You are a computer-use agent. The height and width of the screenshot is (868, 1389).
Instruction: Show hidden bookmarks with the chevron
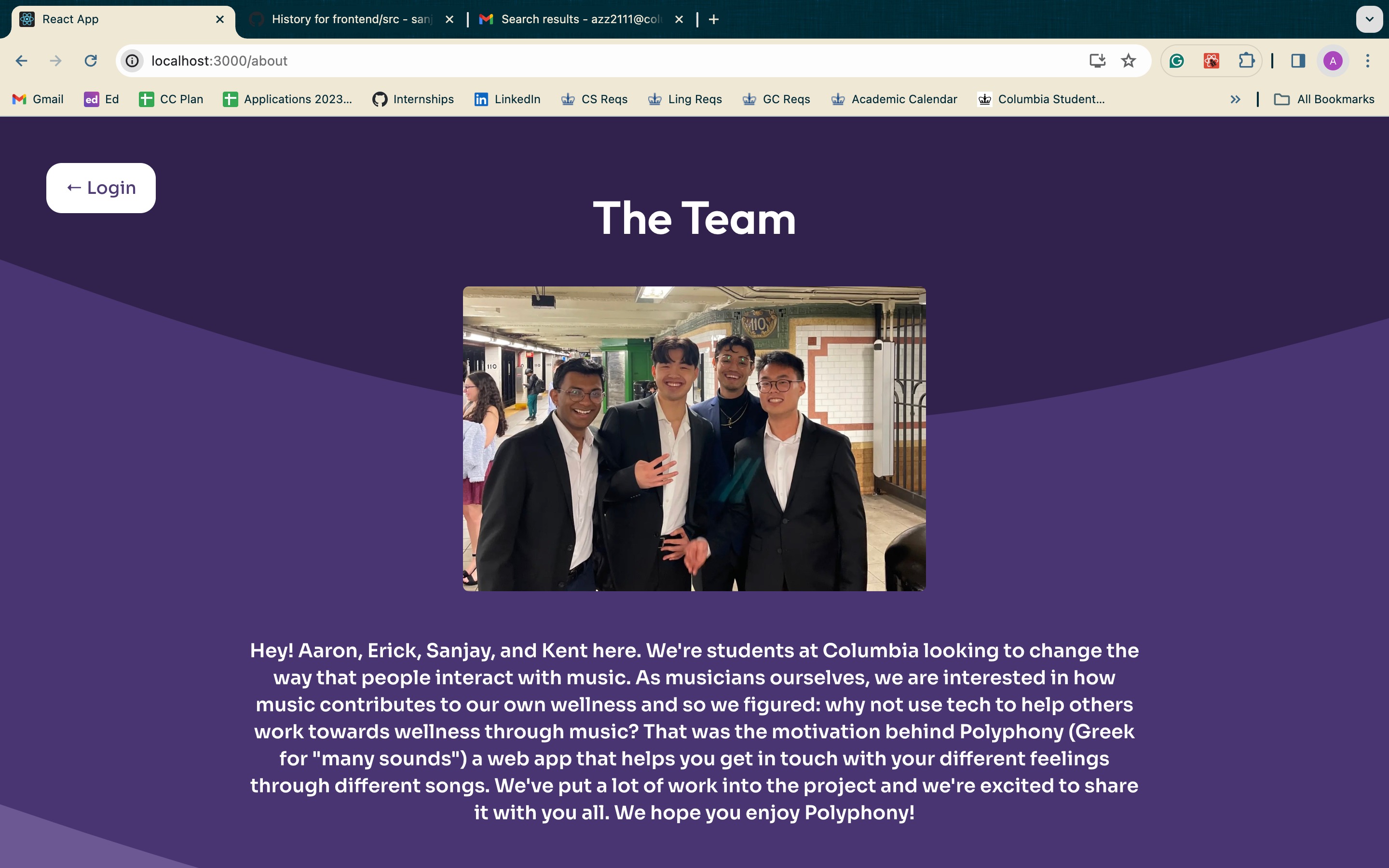1235,99
